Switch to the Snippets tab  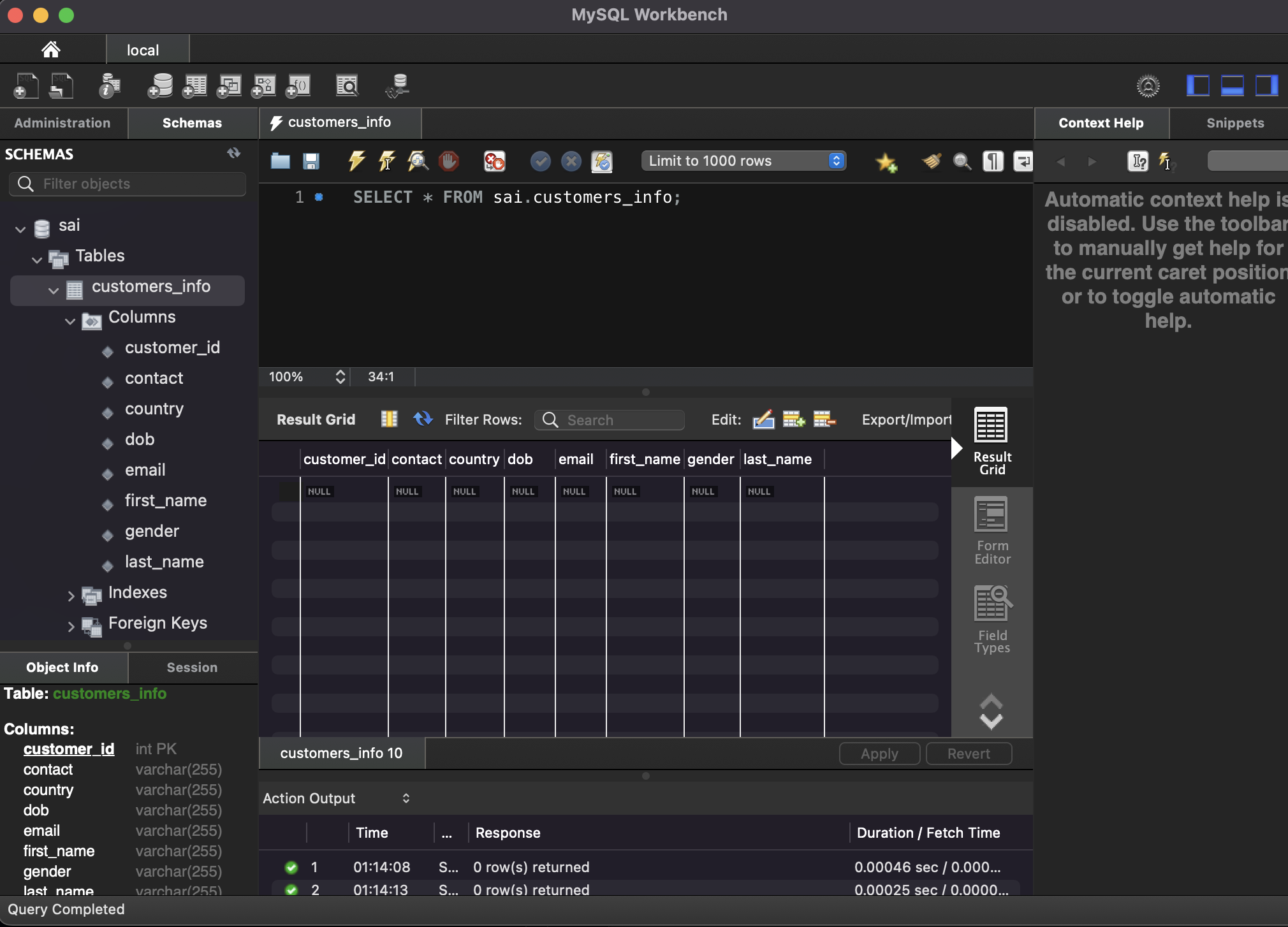tap(1234, 123)
